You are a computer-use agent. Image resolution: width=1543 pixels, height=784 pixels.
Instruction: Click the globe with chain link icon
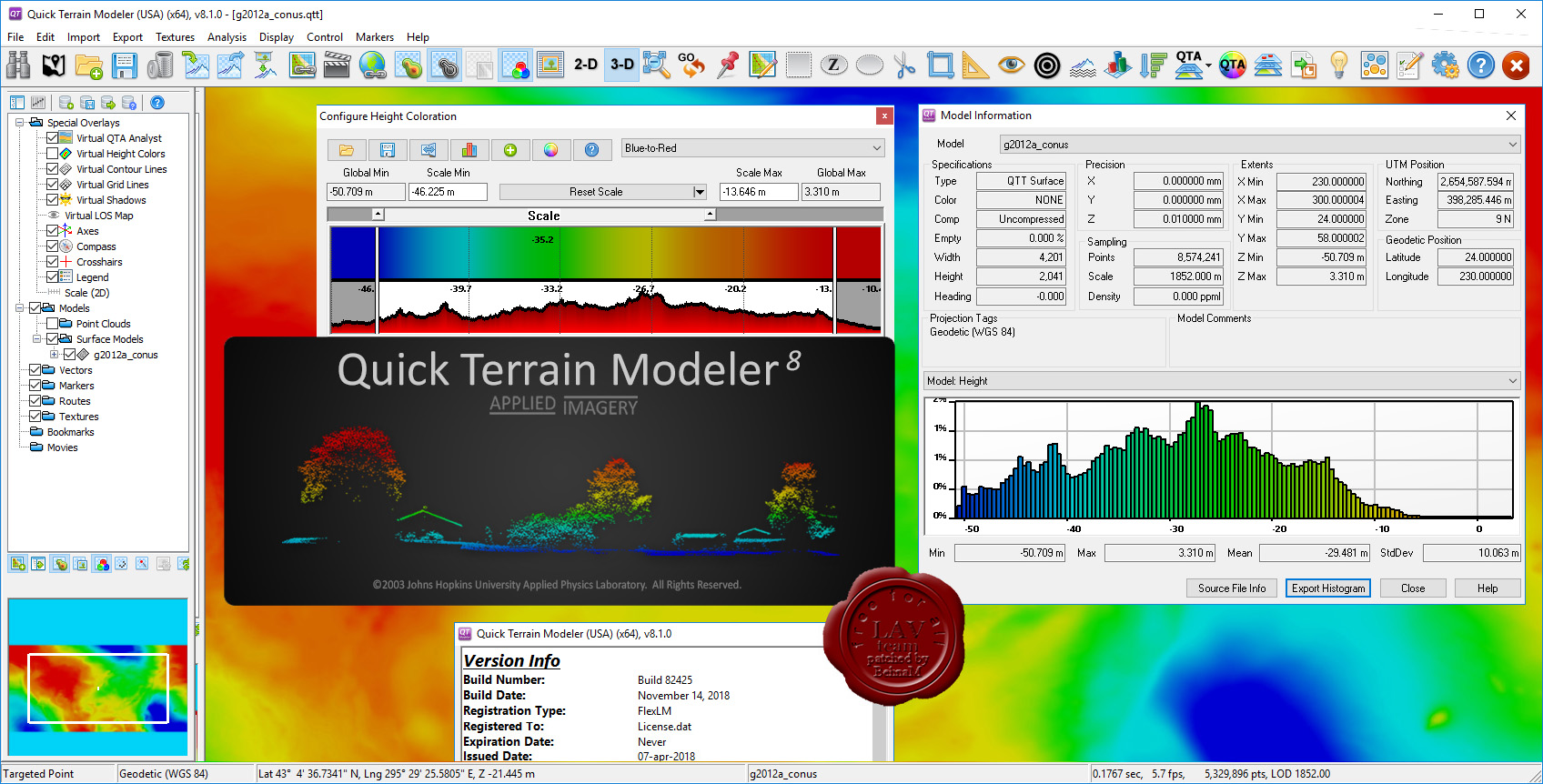pos(373,65)
